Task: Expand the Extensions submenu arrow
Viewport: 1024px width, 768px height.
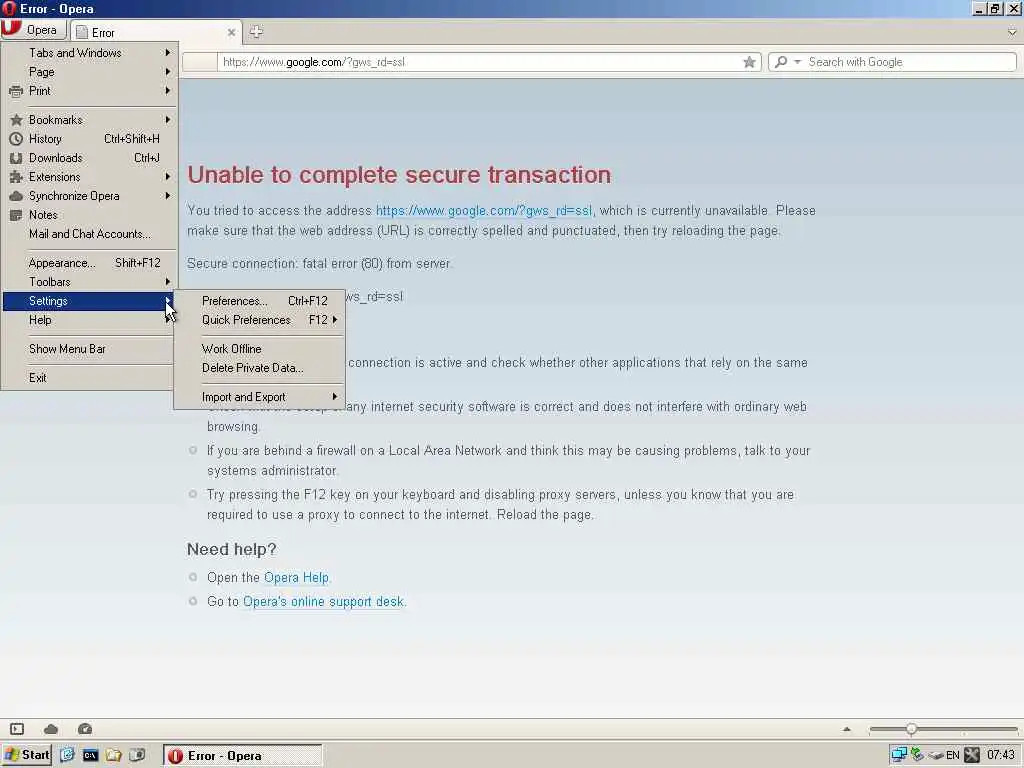Action: [x=168, y=176]
